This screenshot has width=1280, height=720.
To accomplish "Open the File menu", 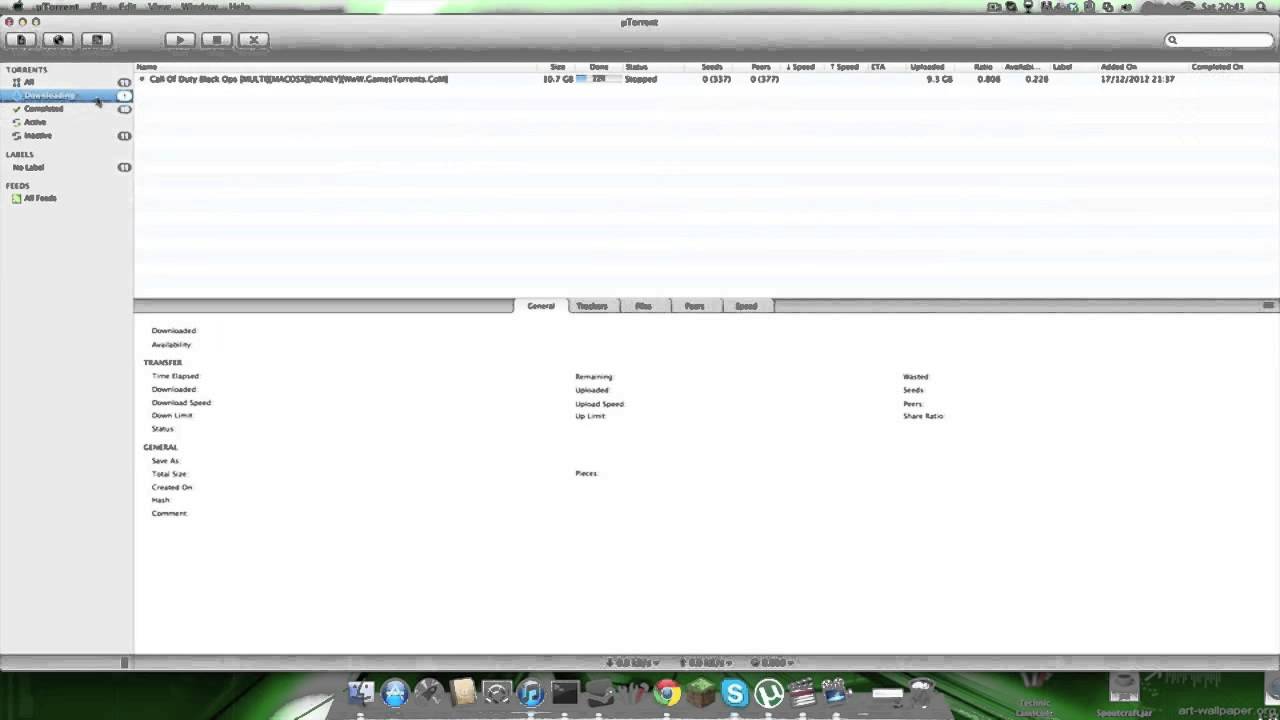I will coord(99,7).
